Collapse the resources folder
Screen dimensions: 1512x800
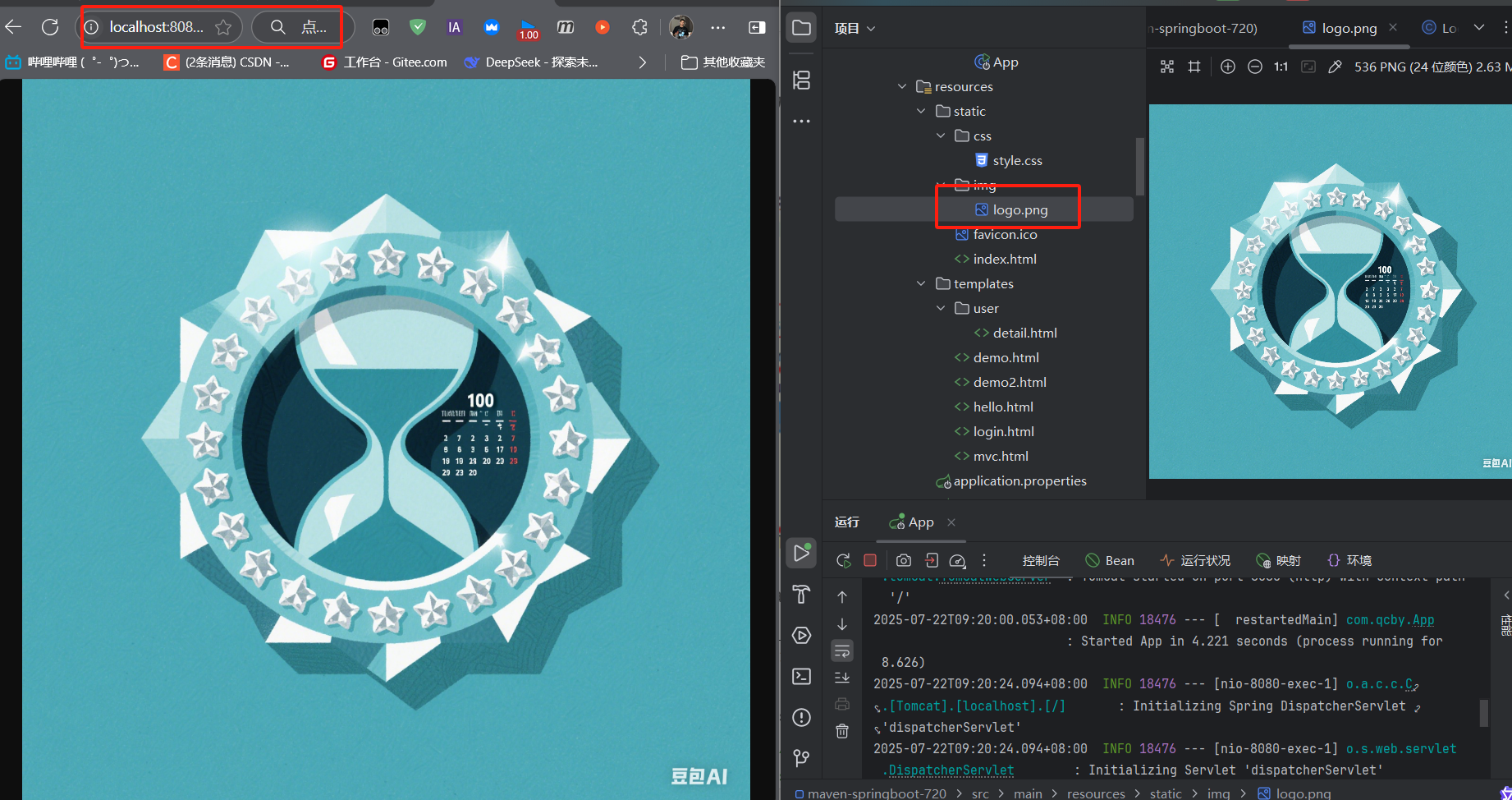coord(902,86)
